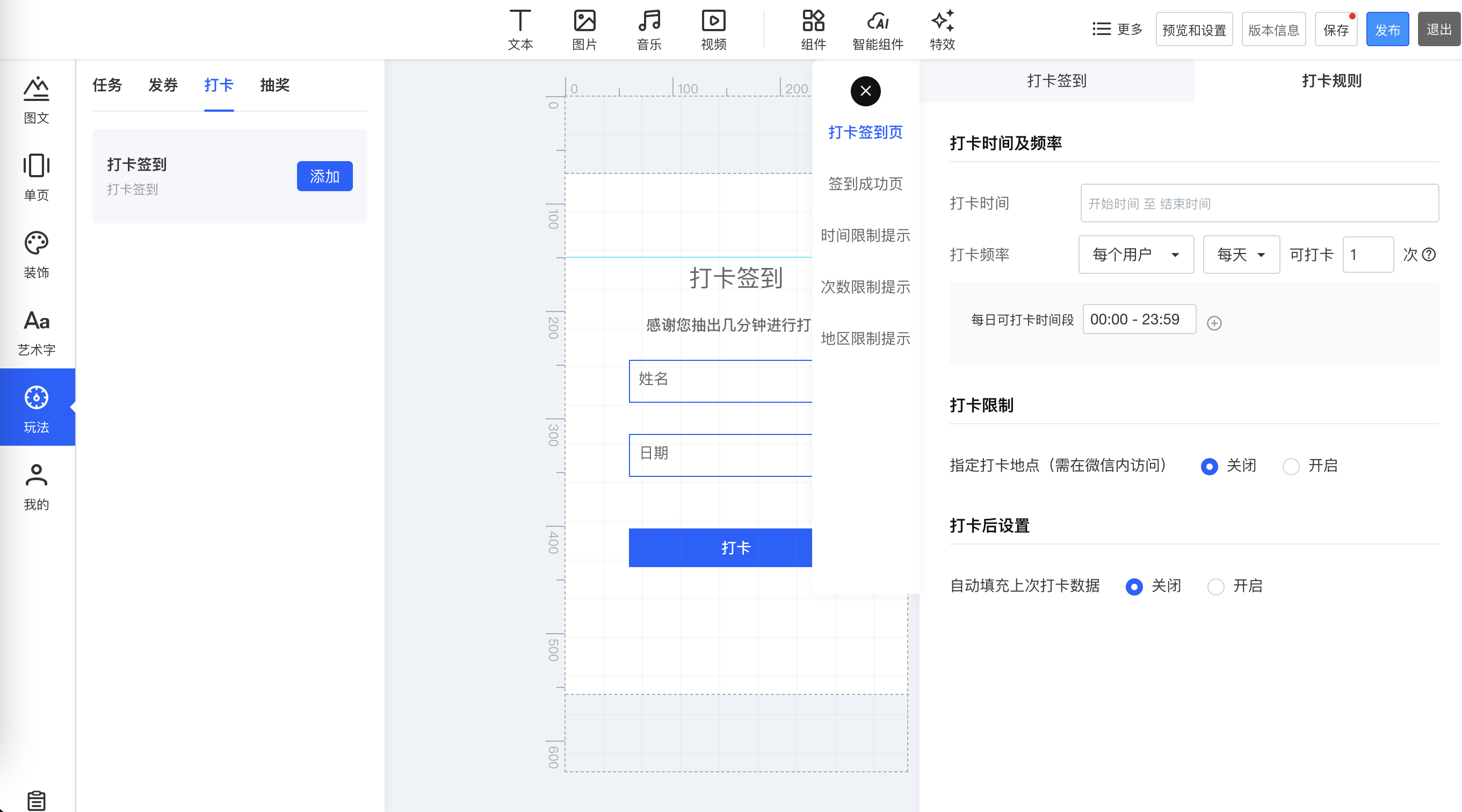Click the 退出 exit button
The image size is (1462, 812).
1439,30
